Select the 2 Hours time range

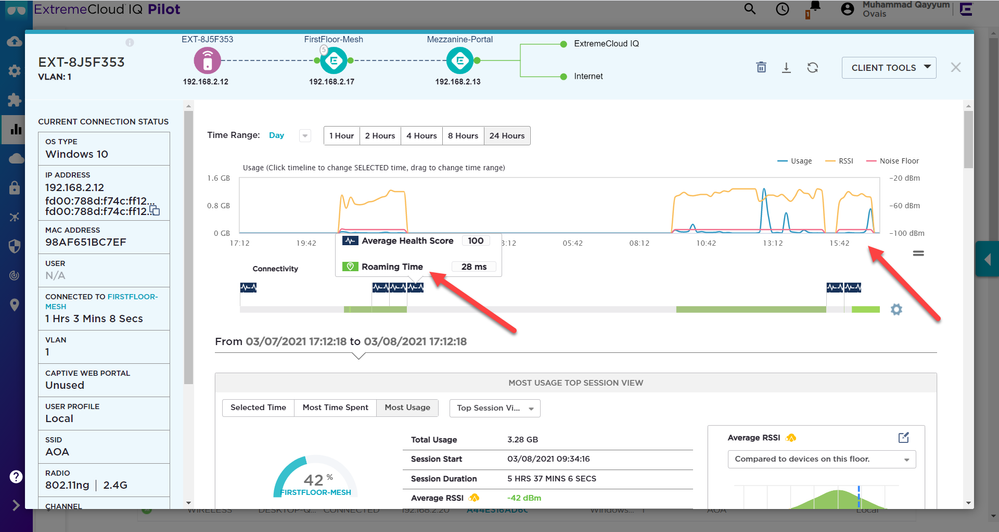[380, 136]
